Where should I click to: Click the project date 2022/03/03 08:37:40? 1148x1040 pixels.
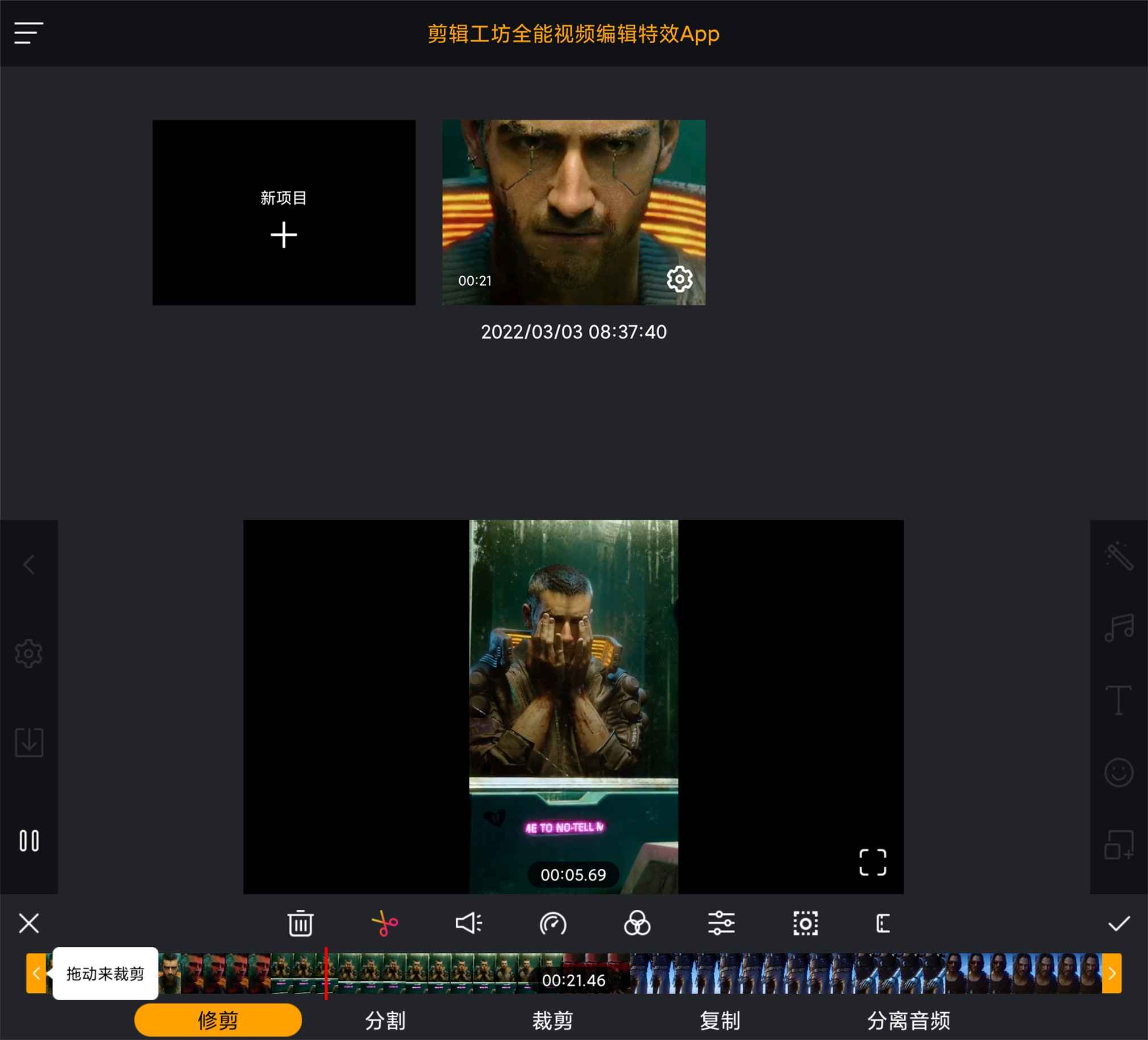(573, 332)
